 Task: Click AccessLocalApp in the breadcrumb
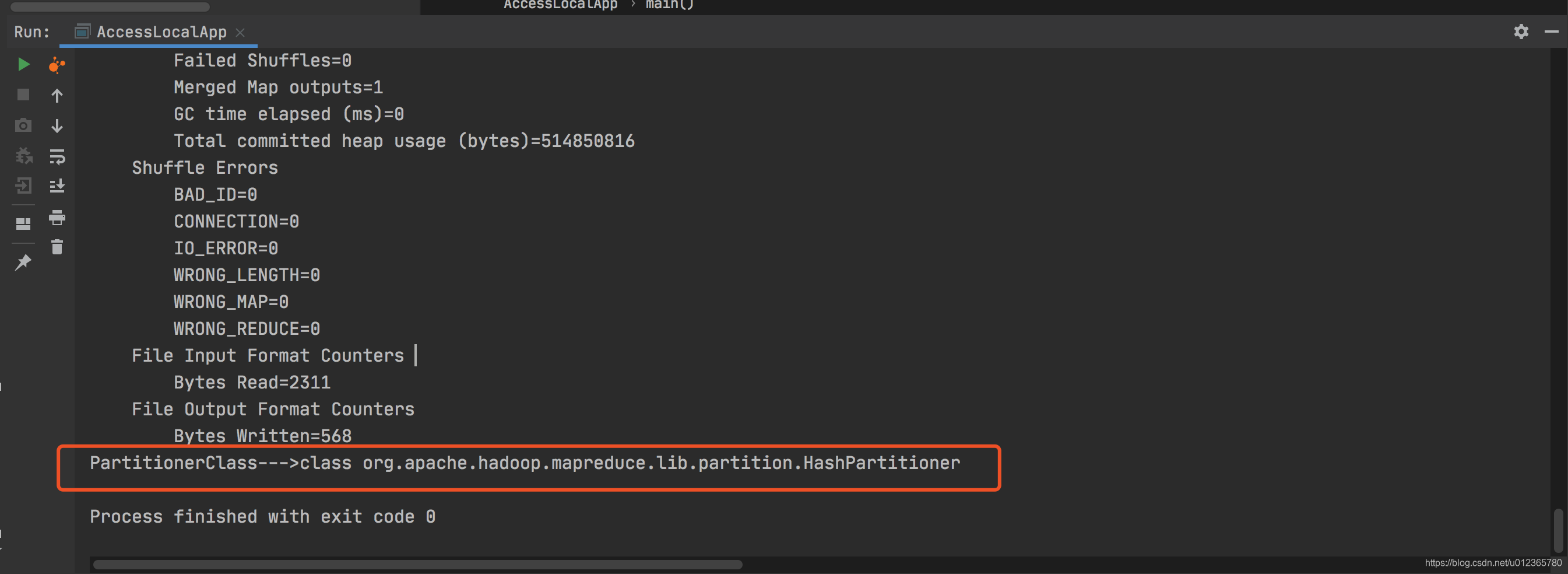coord(560,5)
